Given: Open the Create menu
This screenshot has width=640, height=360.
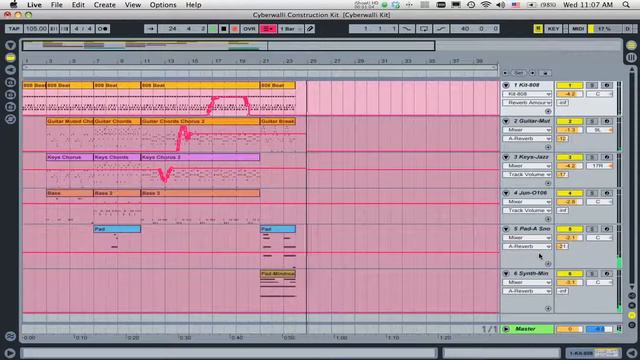Looking at the screenshot, I should (104, 5).
